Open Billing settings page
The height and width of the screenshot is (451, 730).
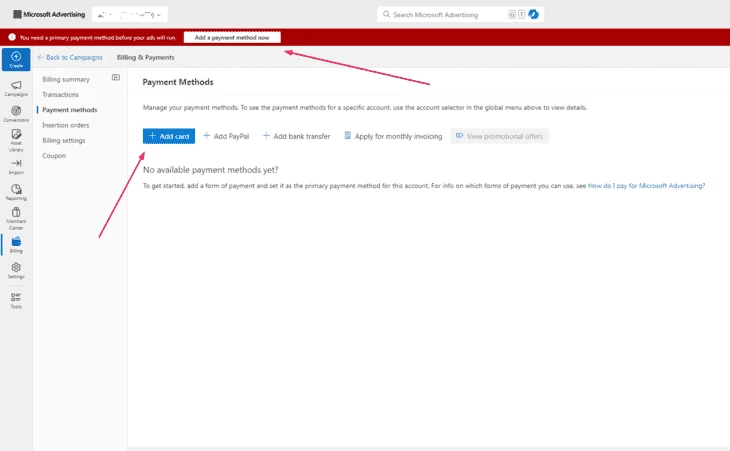pyautogui.click(x=63, y=141)
